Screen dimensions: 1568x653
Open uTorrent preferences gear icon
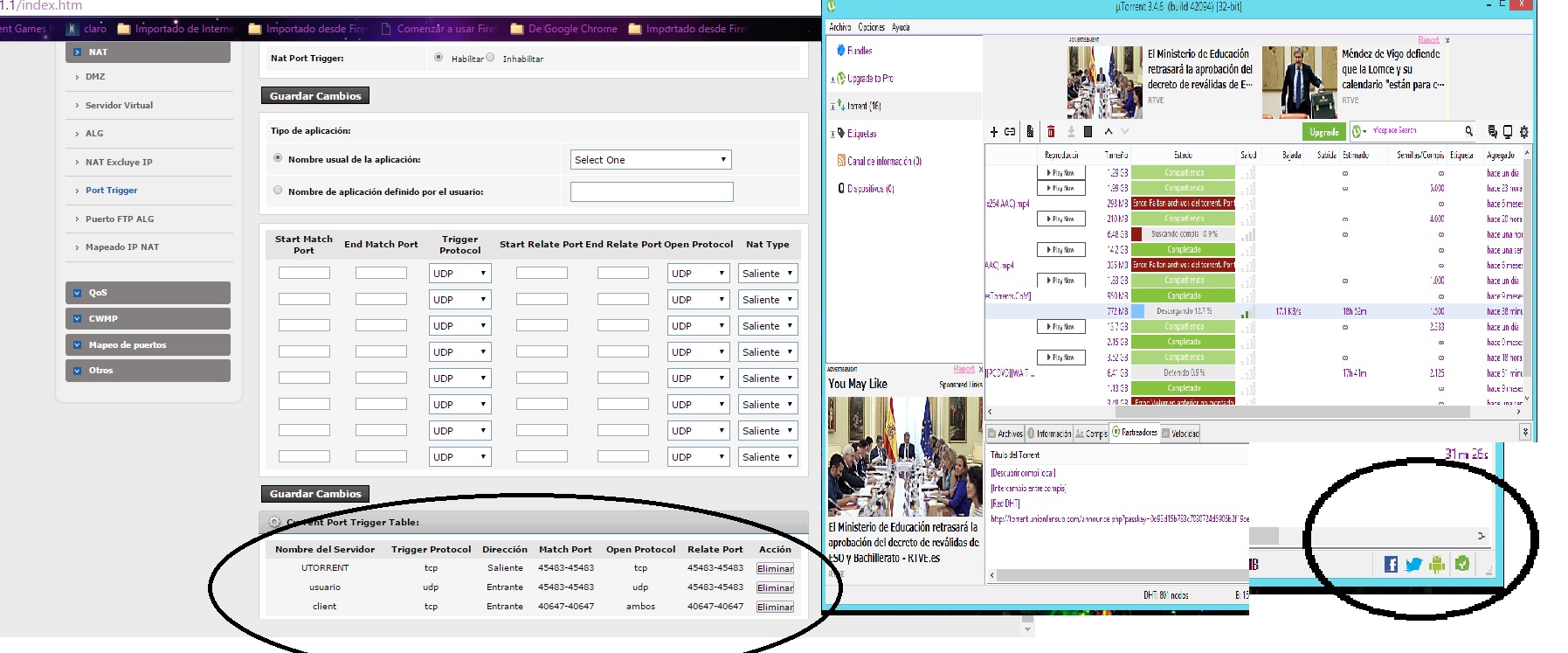tap(1524, 132)
